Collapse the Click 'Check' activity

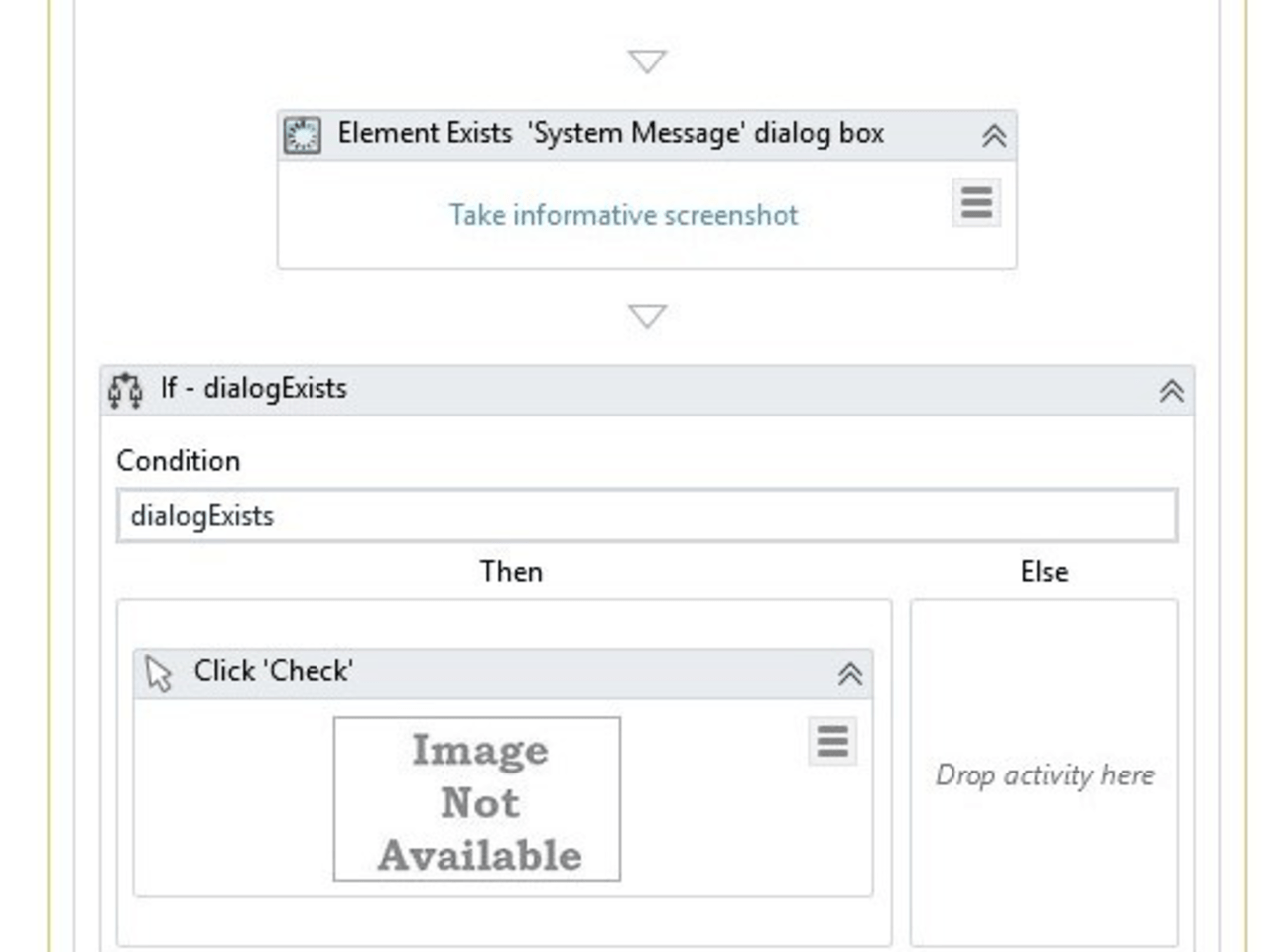(849, 674)
